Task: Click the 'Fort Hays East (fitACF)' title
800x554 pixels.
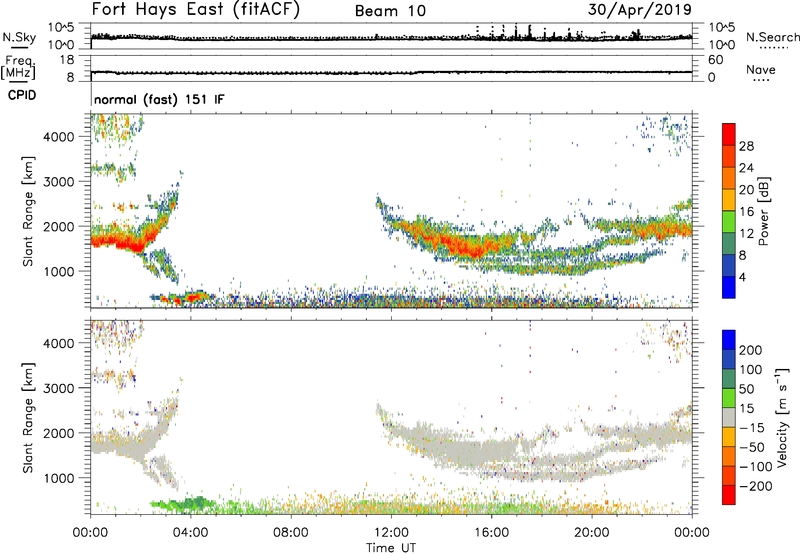Action: (196, 10)
